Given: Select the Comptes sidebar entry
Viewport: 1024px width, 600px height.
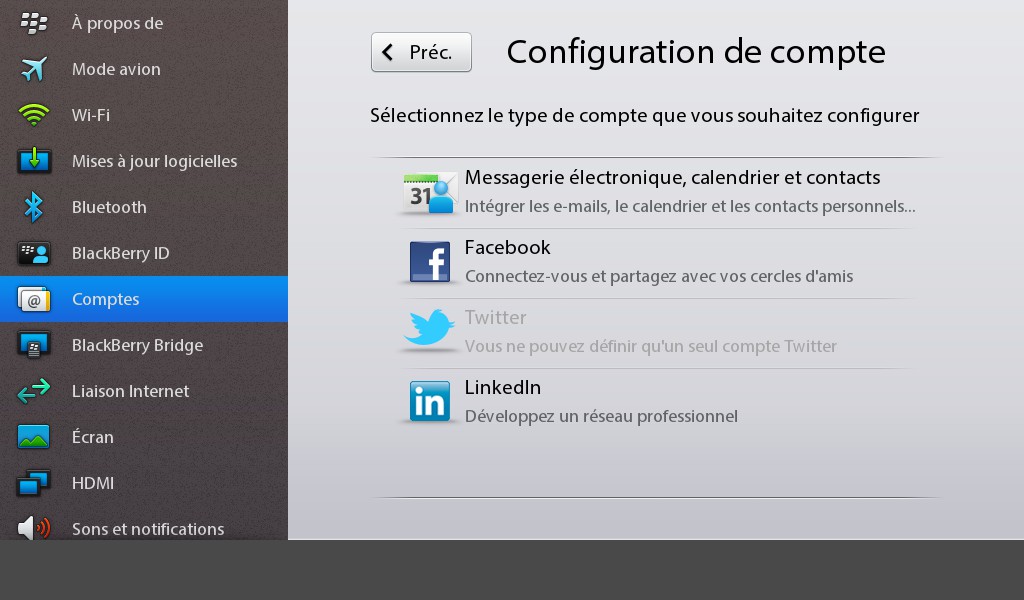Looking at the screenshot, I should (x=144, y=299).
